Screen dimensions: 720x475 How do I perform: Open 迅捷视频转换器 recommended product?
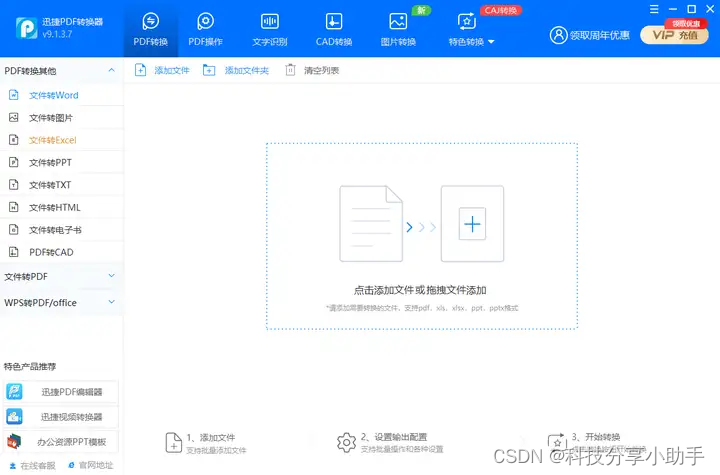61,417
